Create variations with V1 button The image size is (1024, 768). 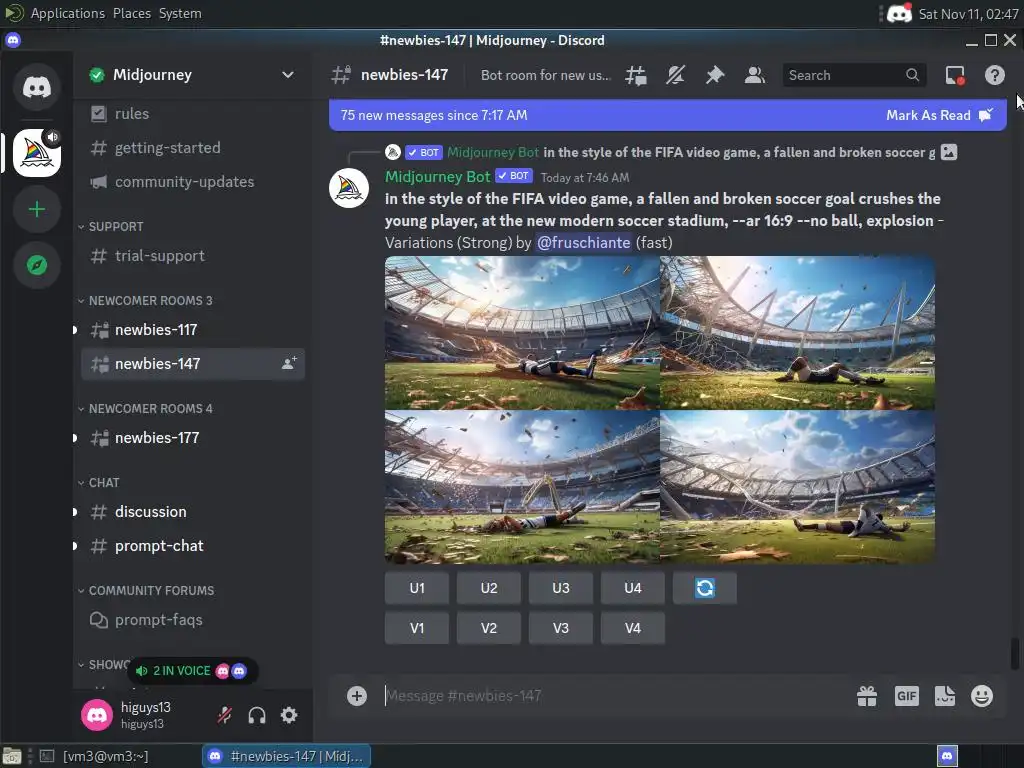tap(417, 628)
